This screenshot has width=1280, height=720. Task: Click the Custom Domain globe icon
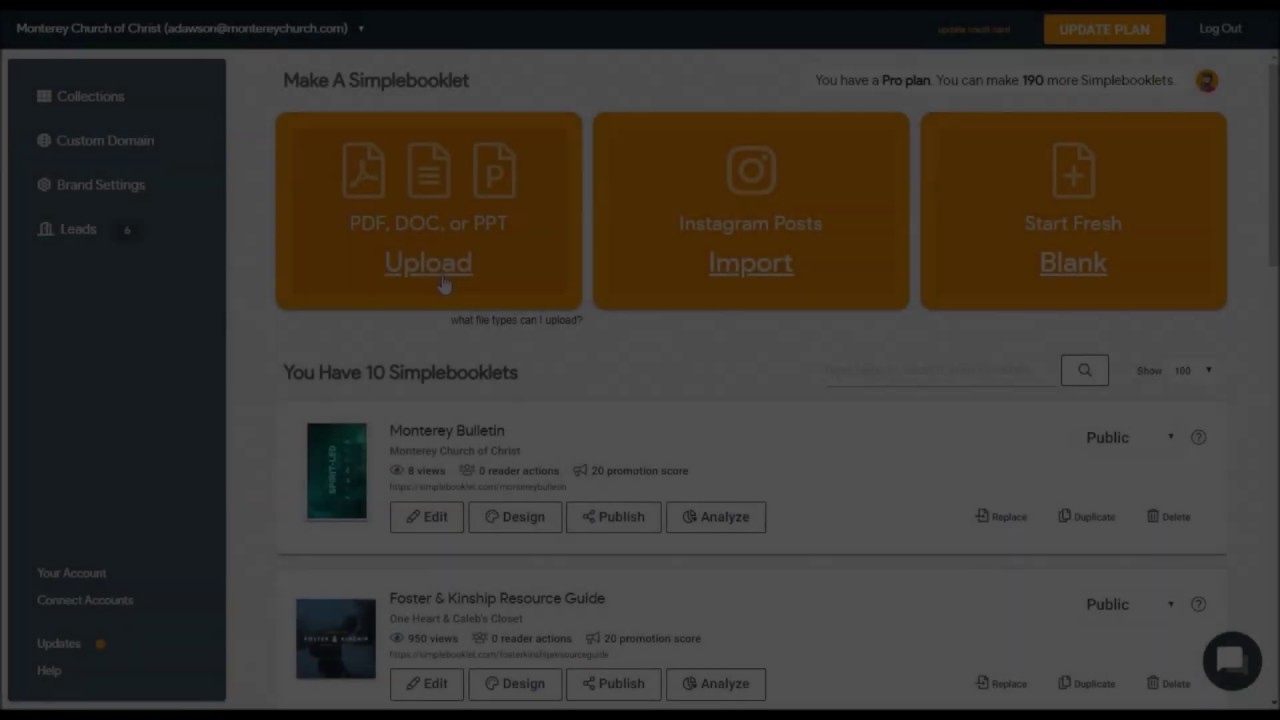[x=44, y=140]
